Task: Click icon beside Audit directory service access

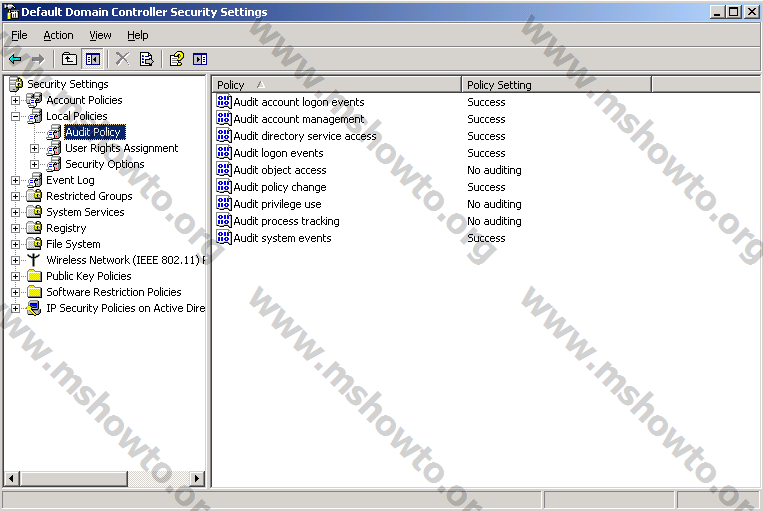Action: click(x=224, y=136)
